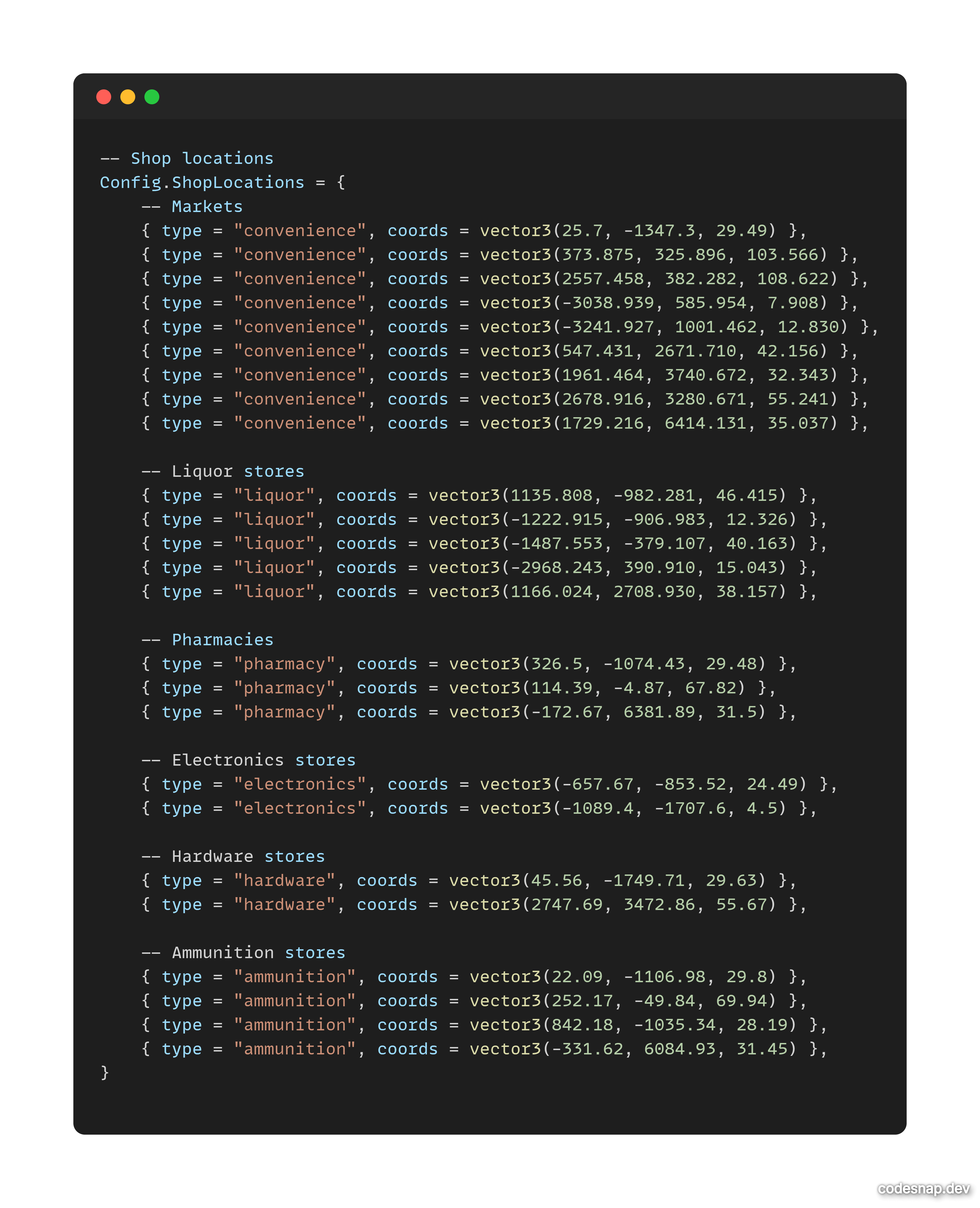The height and width of the screenshot is (1208, 980).
Task: Click the "-- Ammunition stores" comment
Action: (243, 953)
